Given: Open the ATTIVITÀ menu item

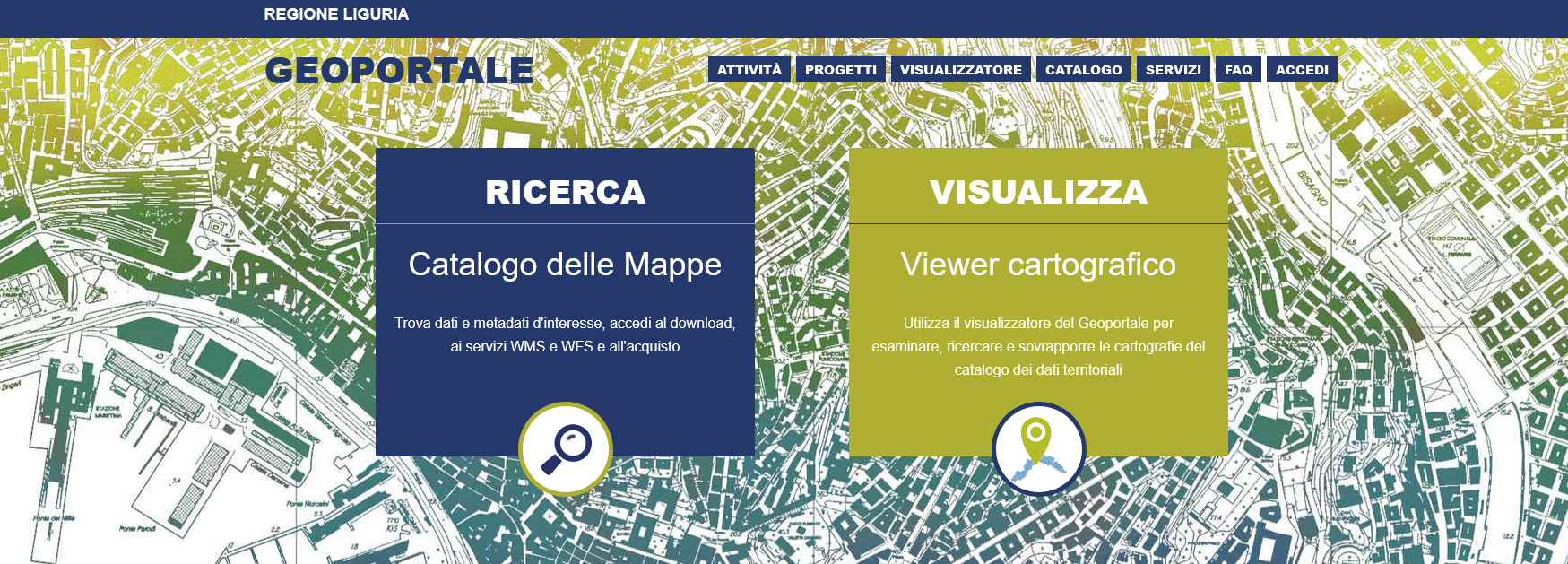Looking at the screenshot, I should pyautogui.click(x=749, y=69).
